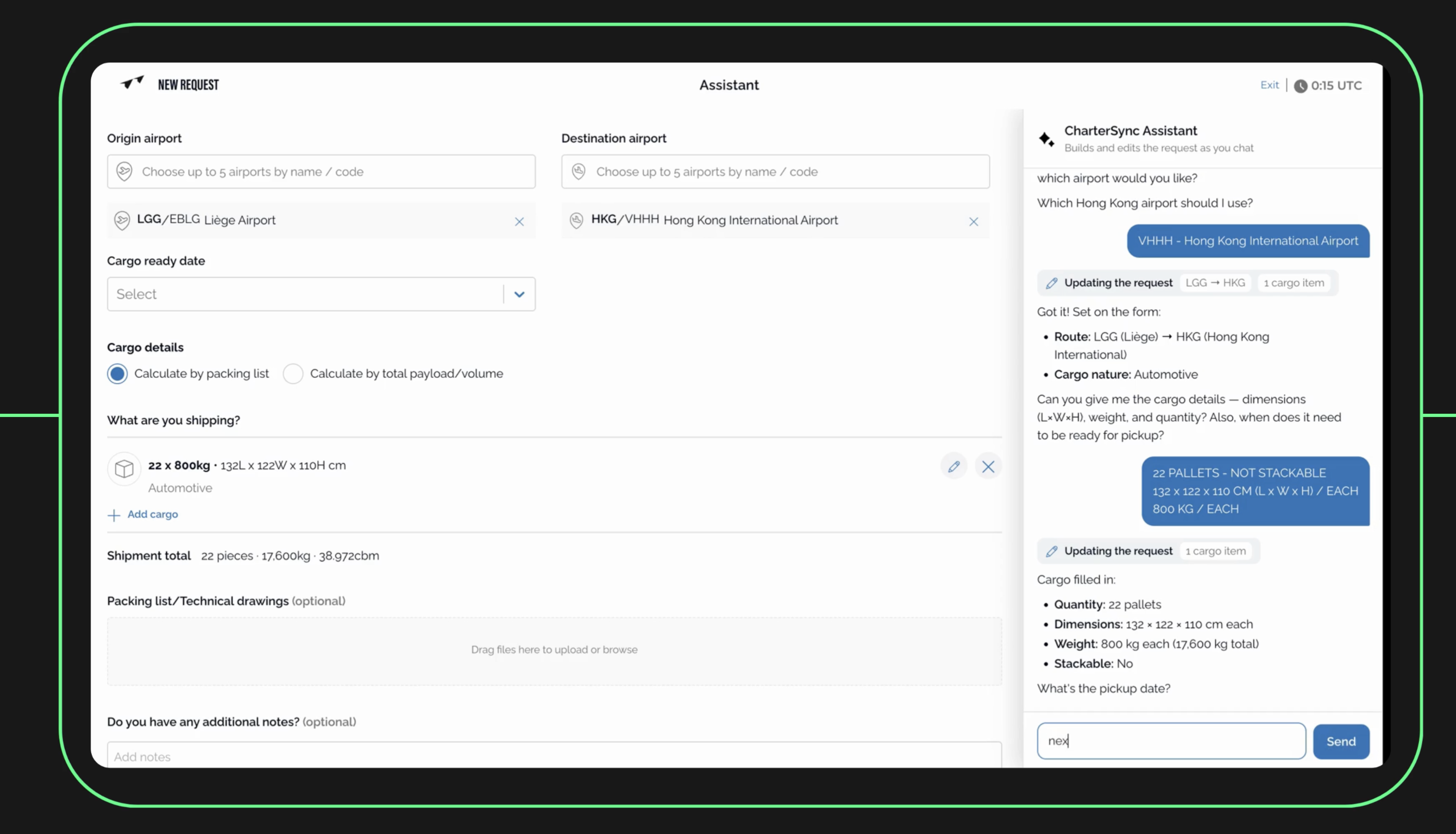Click the Assistant page title
Viewport: 1456px width, 834px height.
tap(729, 85)
